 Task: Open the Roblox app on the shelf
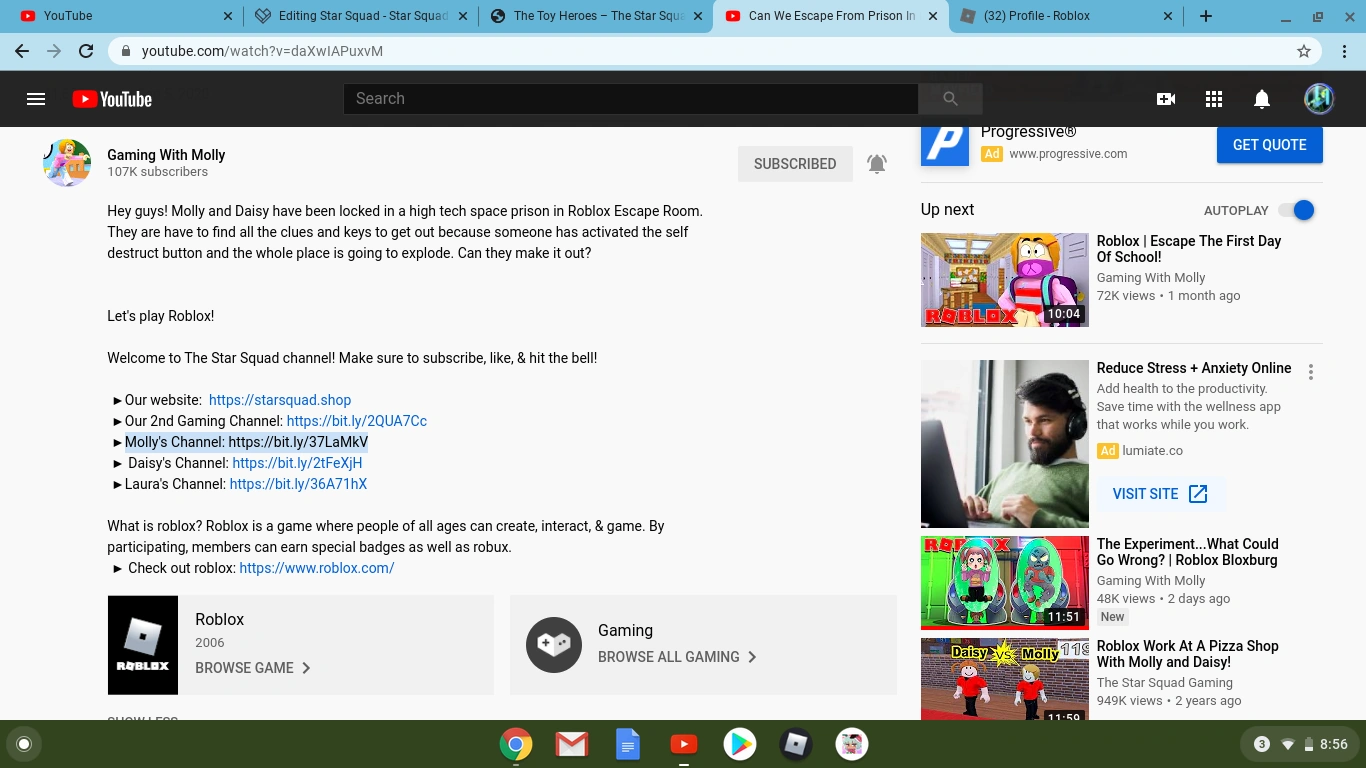(x=796, y=744)
